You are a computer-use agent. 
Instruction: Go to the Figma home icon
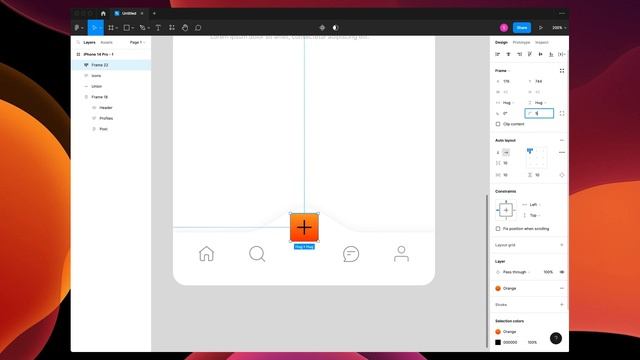tap(103, 13)
